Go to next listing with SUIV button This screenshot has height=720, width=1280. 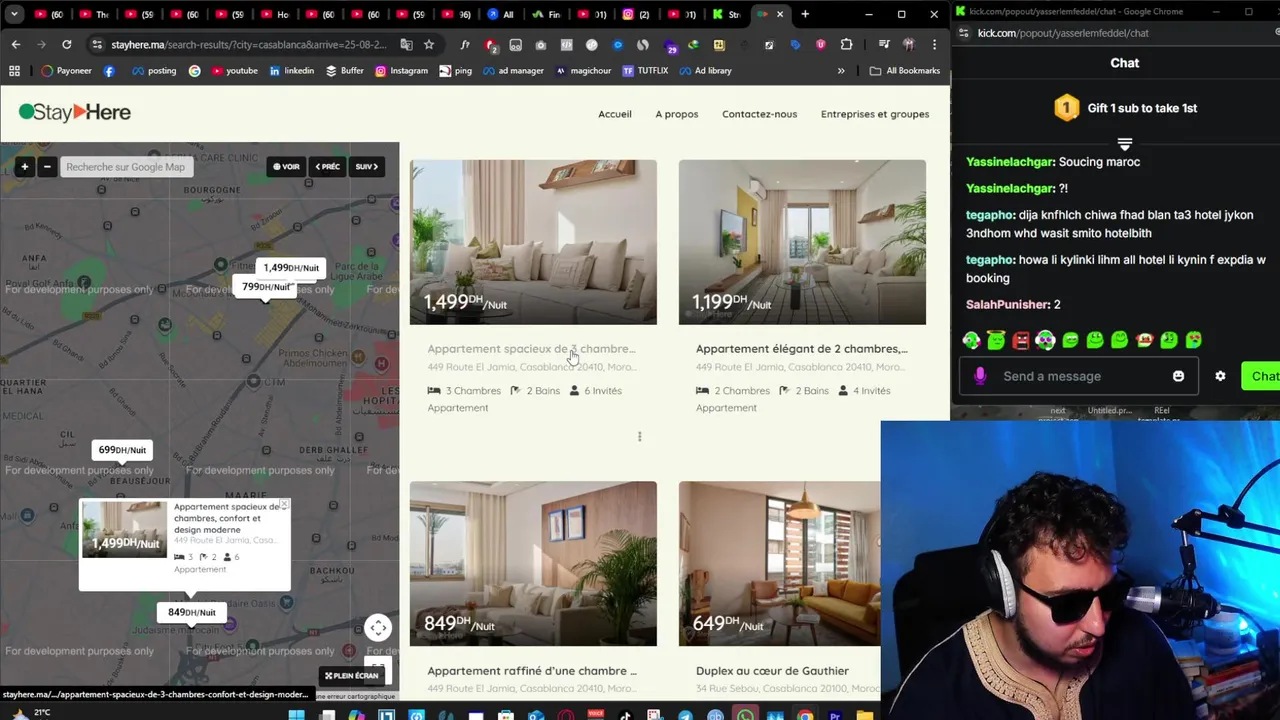click(x=366, y=167)
